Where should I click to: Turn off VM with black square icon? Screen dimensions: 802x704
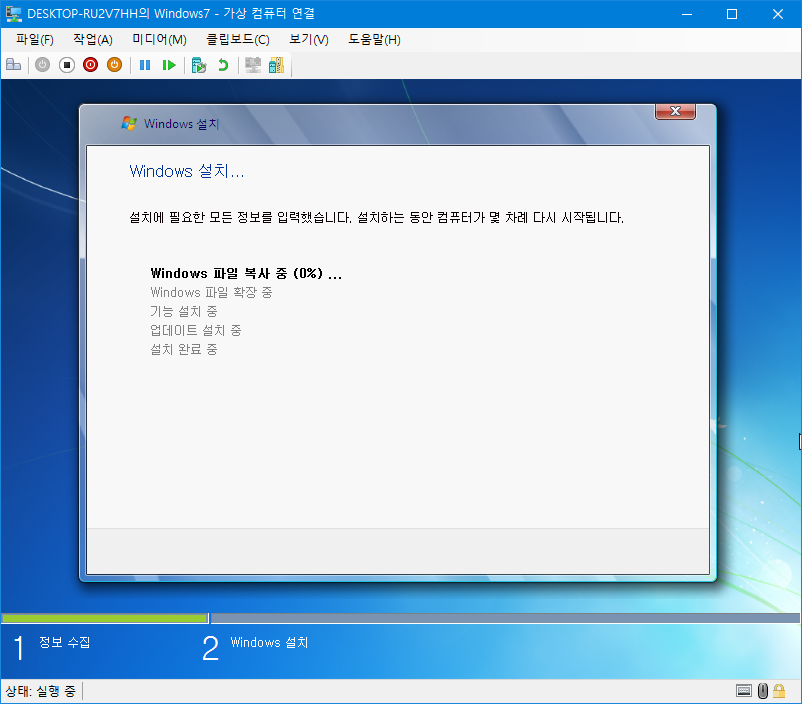pyautogui.click(x=66, y=65)
